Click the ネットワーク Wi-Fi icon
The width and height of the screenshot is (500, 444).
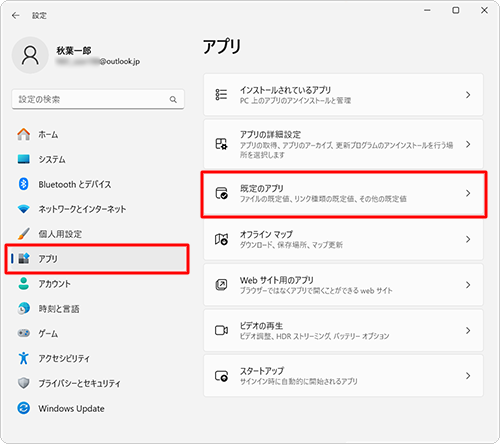pos(24,209)
